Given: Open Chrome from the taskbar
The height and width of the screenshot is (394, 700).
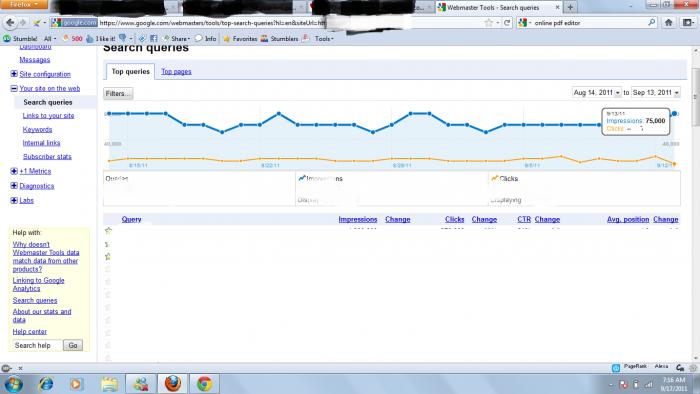Looking at the screenshot, I should 204,384.
